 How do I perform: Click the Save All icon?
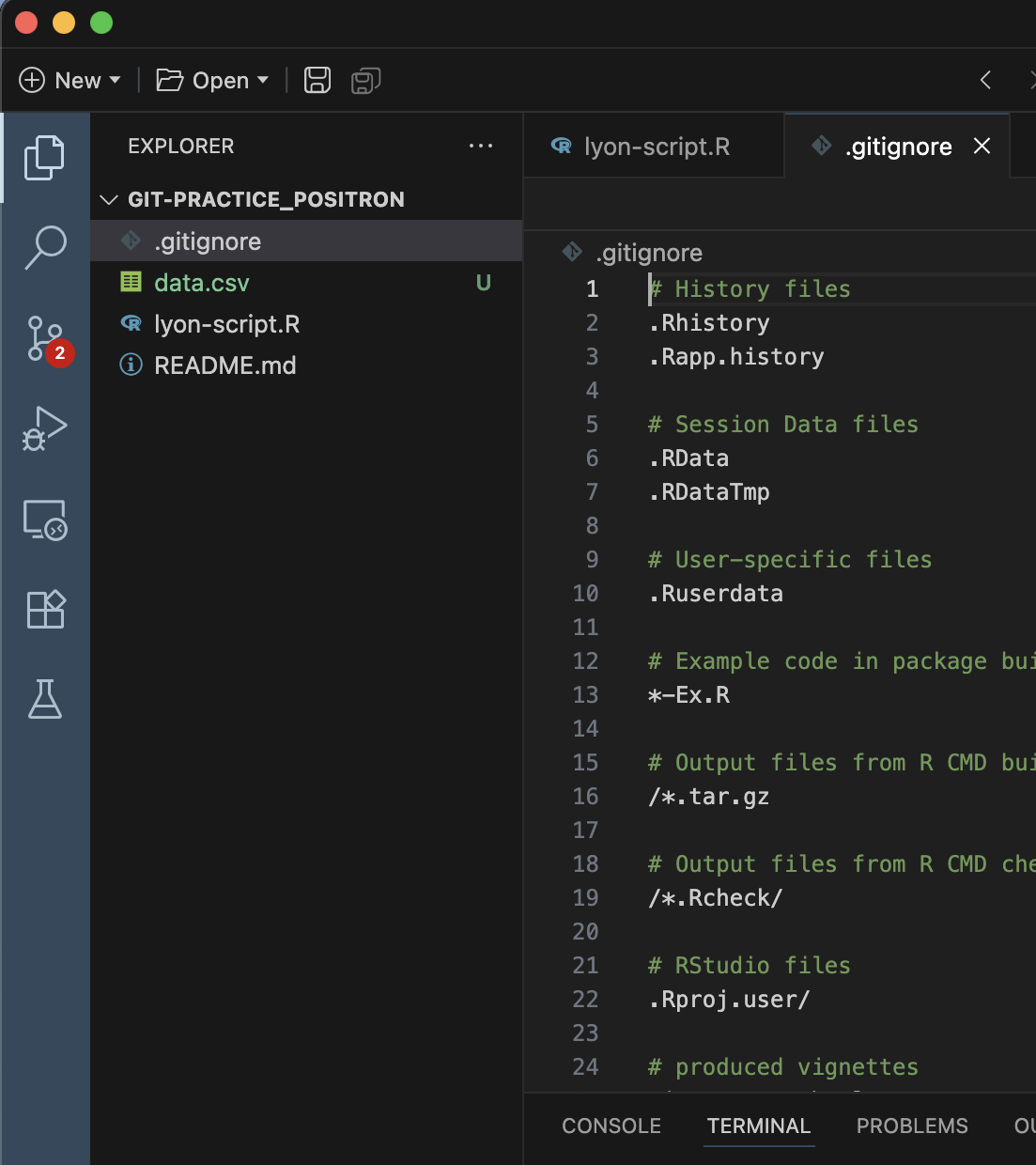(365, 80)
